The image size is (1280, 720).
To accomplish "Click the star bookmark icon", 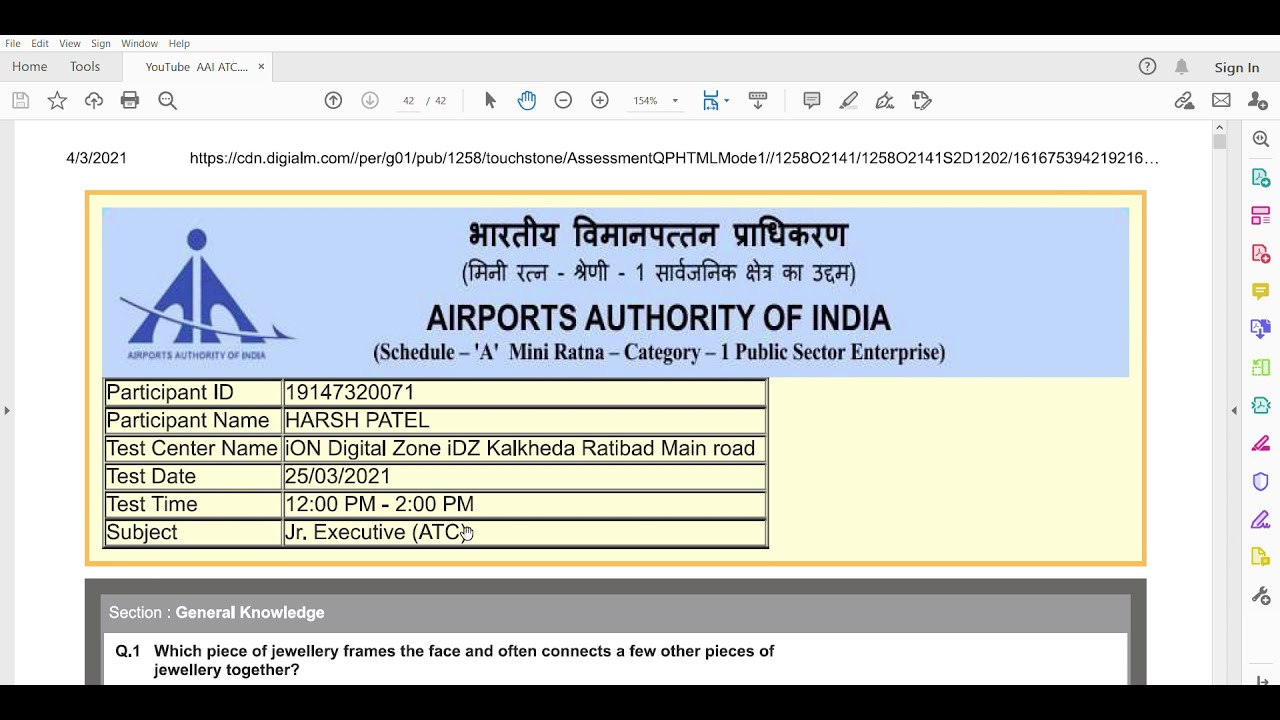I will pos(57,100).
